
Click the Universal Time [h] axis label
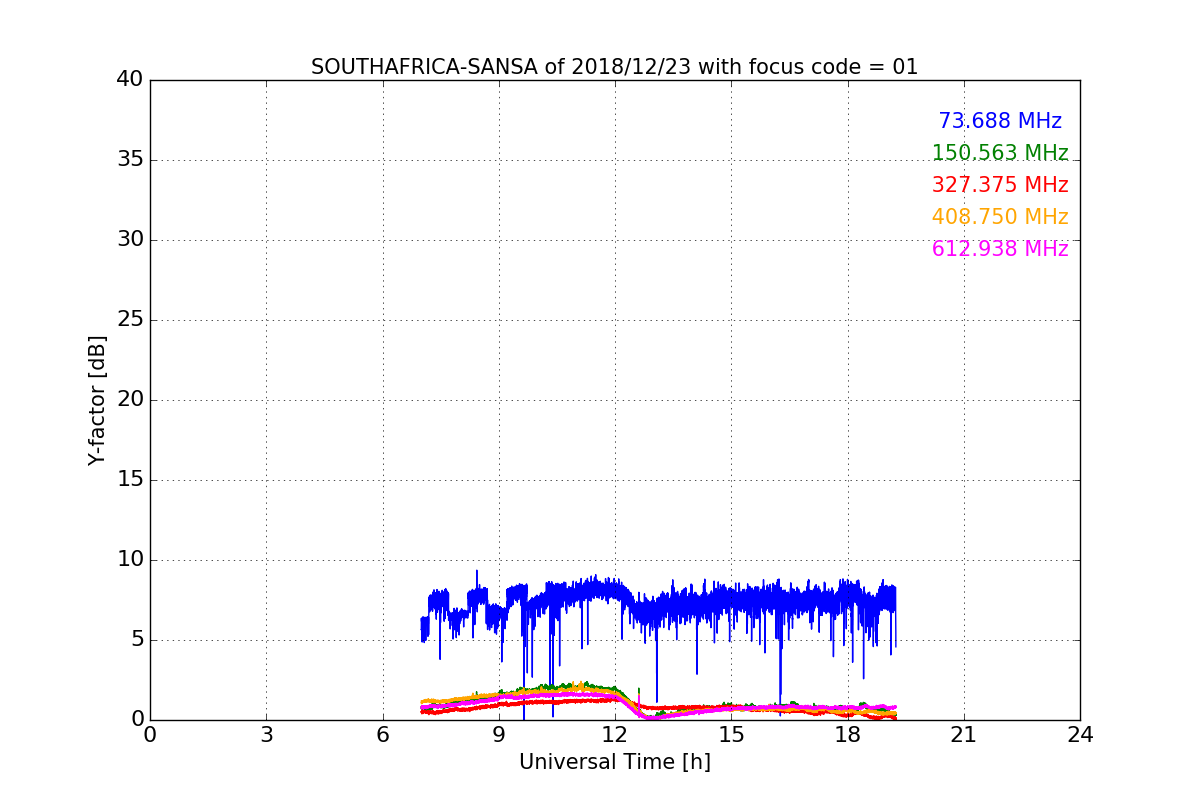(x=615, y=762)
